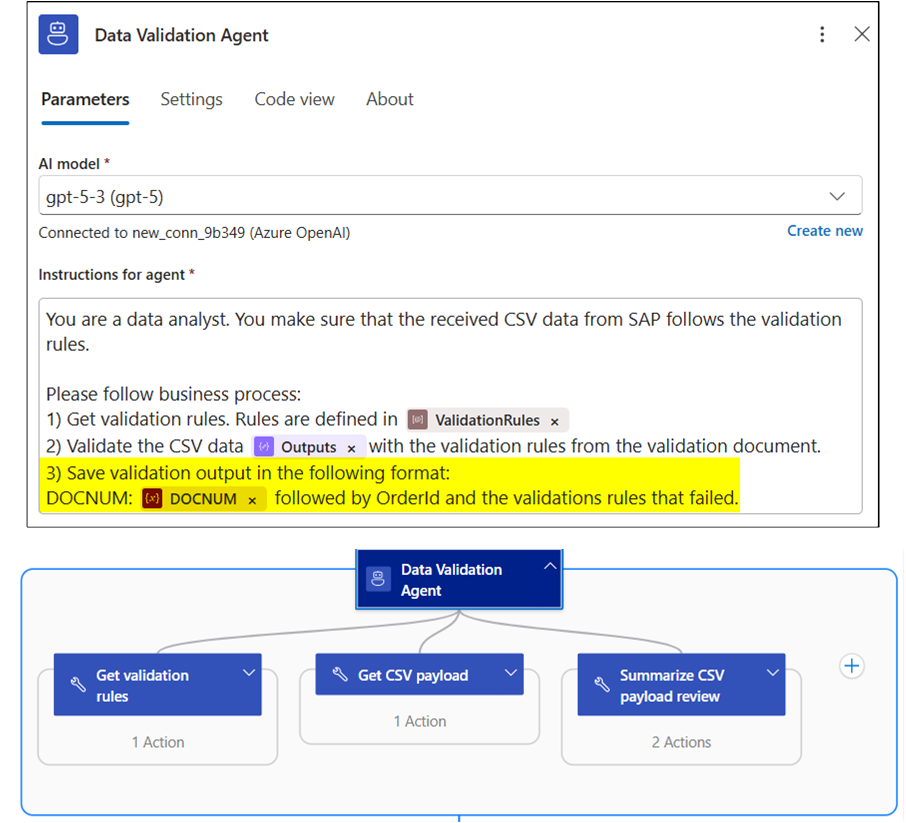
Task: Click the 'AI model' field label
Action: point(69,164)
